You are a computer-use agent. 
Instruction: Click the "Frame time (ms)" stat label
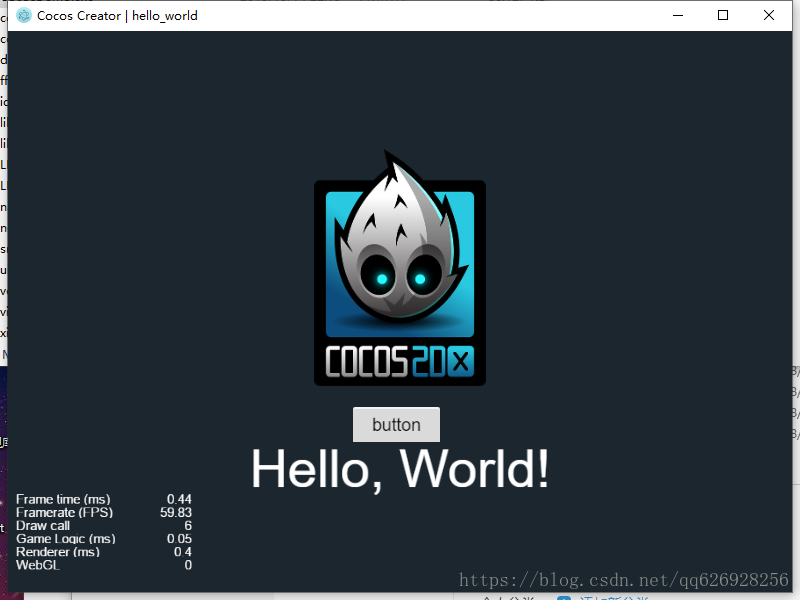point(63,499)
